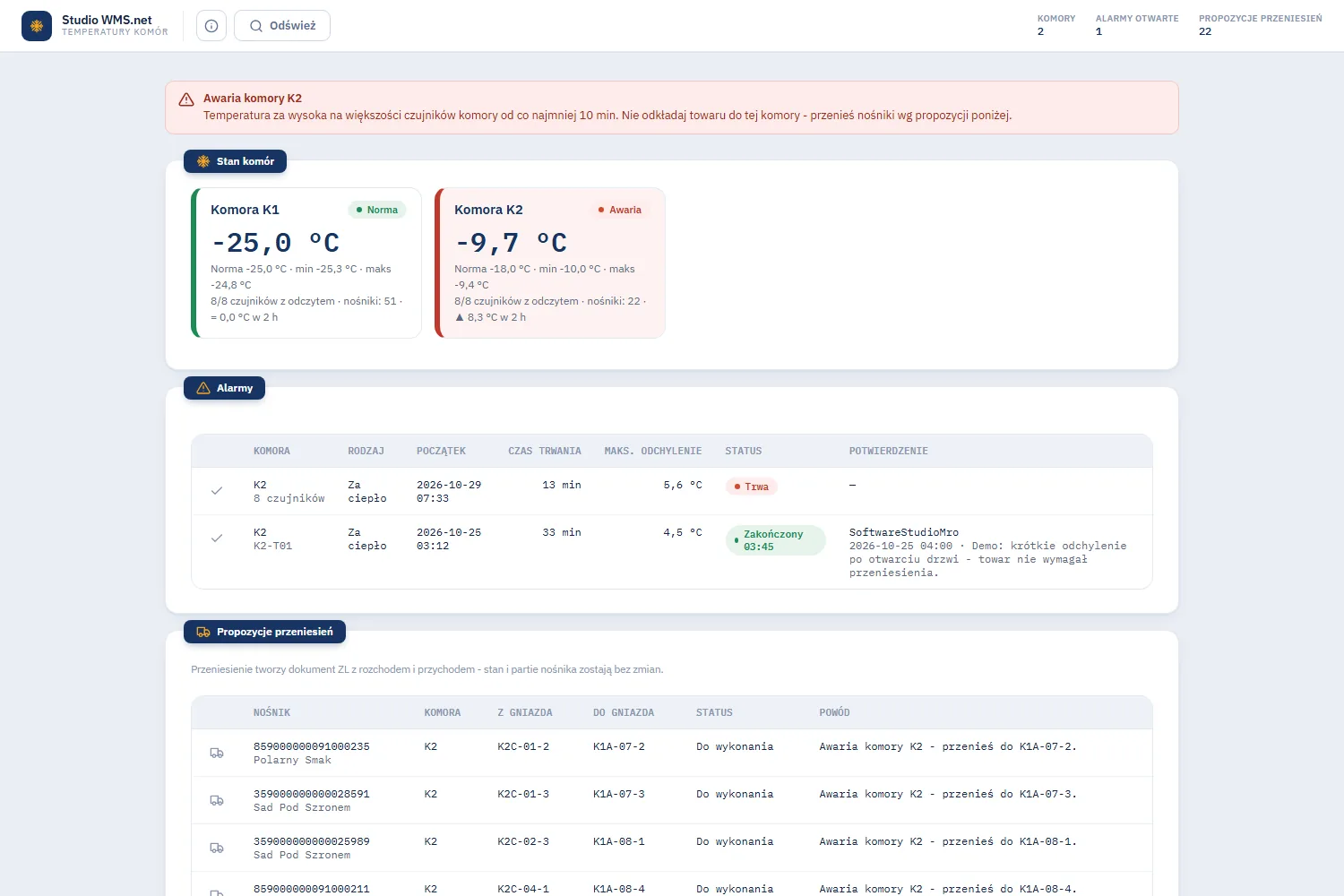Click truck icon for carrier 359000000000028591
The height and width of the screenshot is (896, 1344).
[x=217, y=800]
